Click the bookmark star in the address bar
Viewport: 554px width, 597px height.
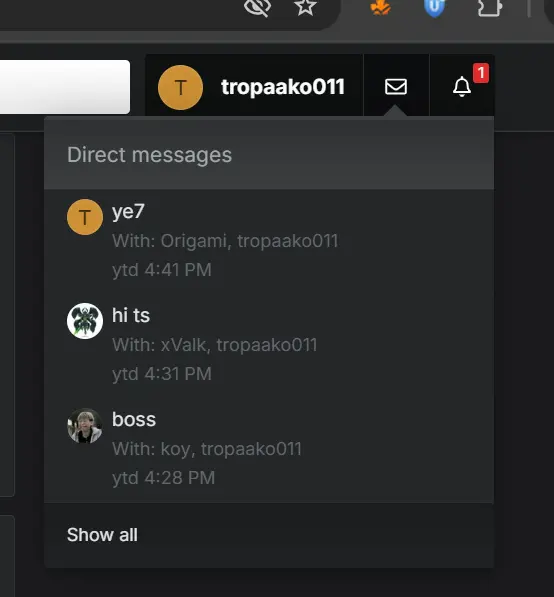[x=306, y=6]
